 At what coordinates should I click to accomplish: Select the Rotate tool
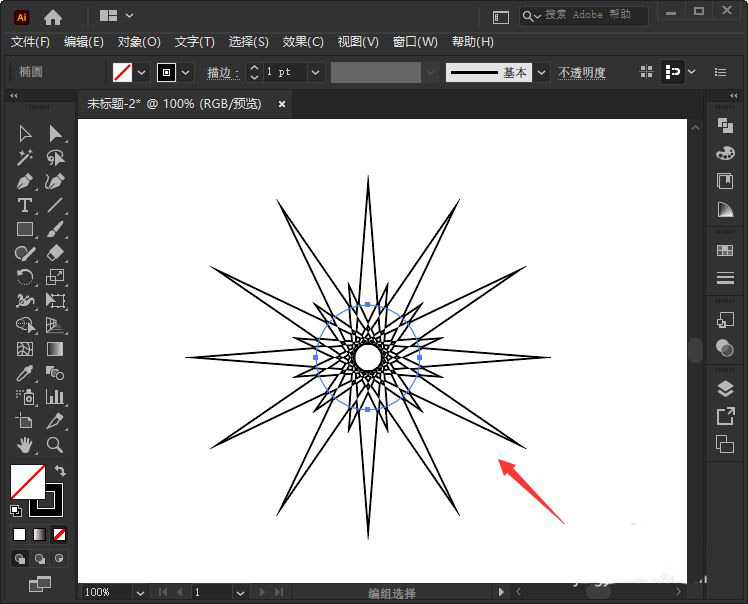[x=25, y=277]
